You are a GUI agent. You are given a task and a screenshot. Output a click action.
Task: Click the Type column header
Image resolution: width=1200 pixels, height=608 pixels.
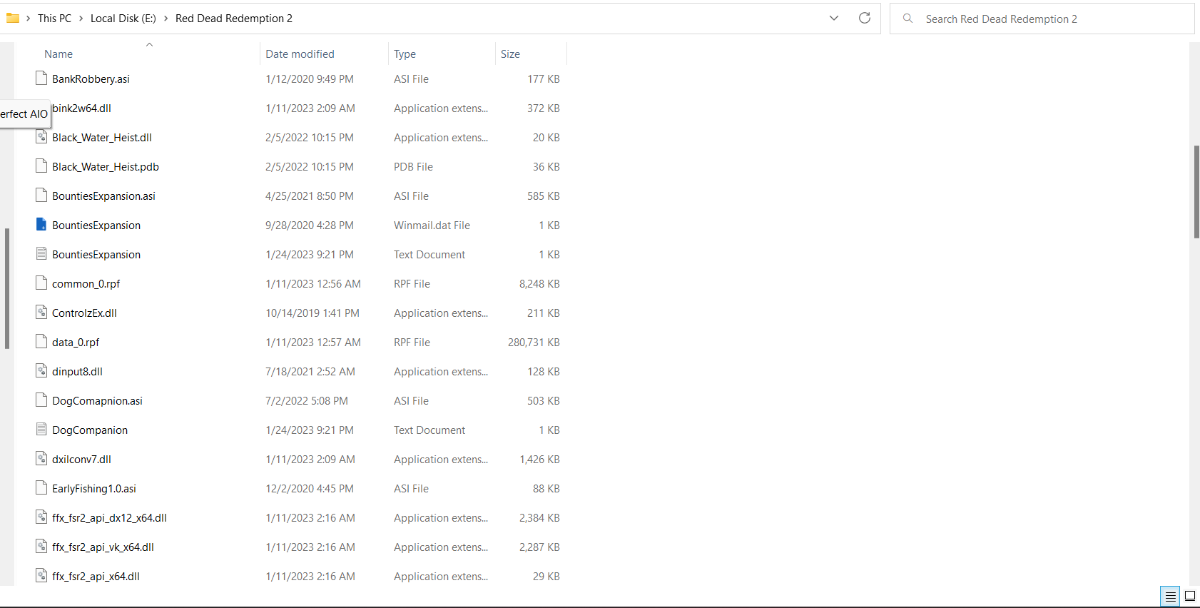pyautogui.click(x=405, y=54)
